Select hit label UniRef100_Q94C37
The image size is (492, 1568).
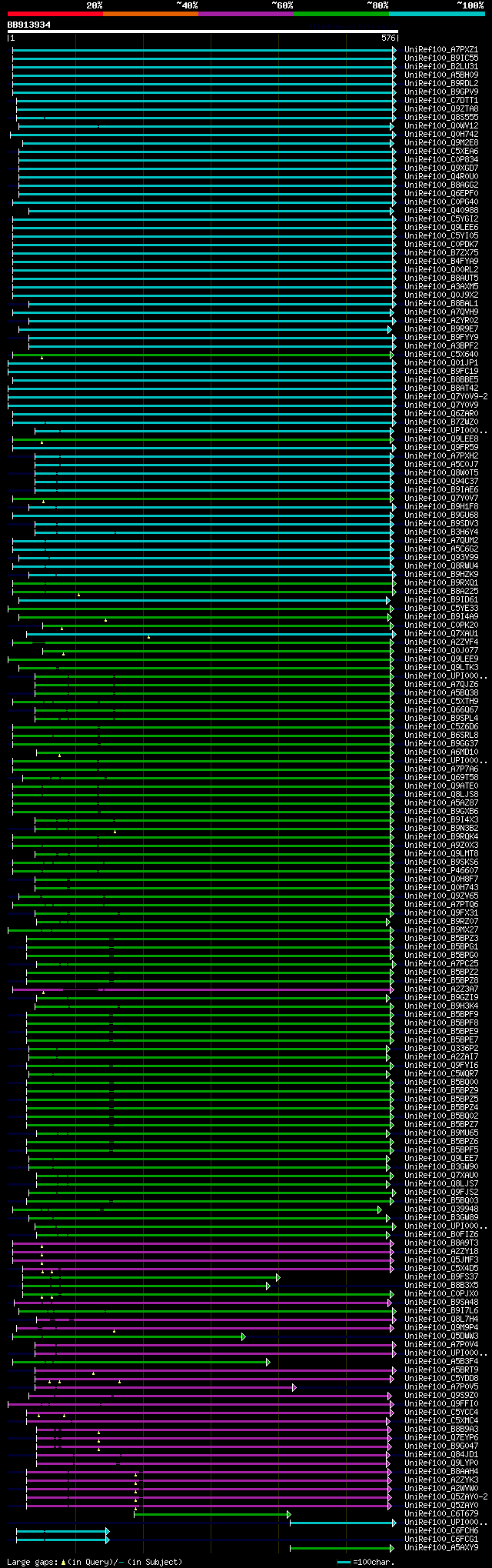coord(441,482)
